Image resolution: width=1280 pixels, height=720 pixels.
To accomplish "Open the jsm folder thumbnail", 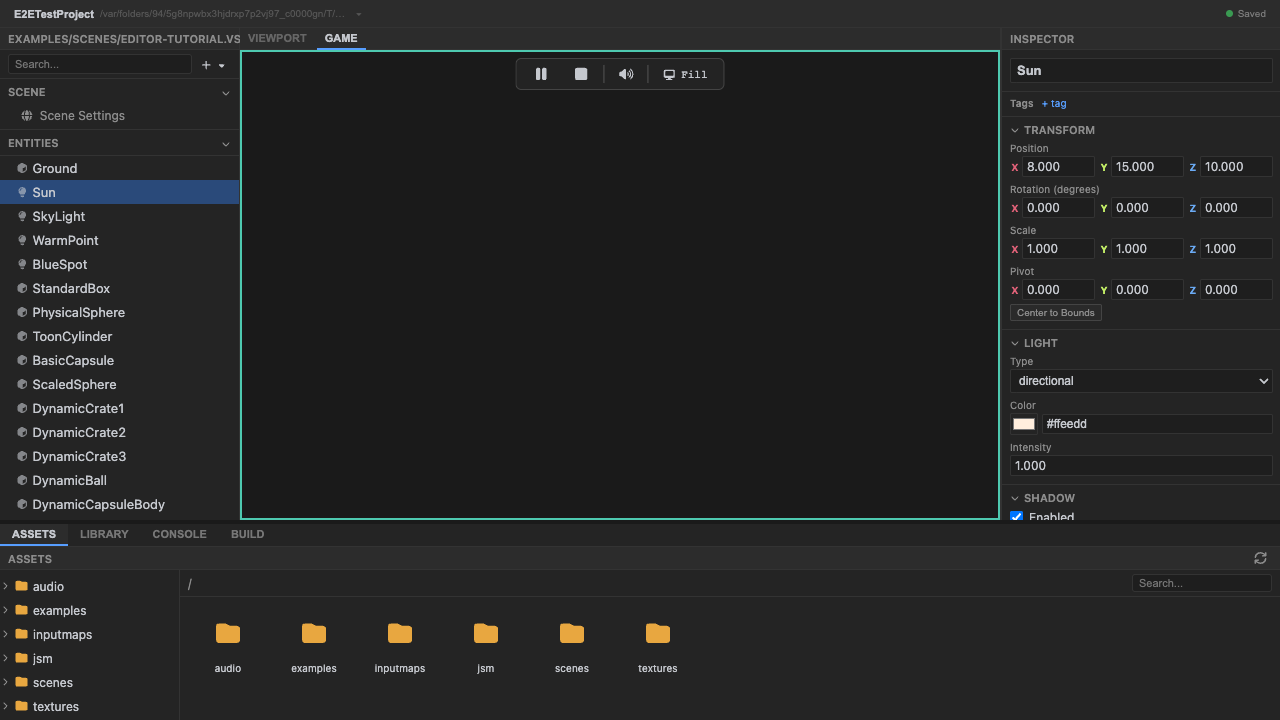I will [x=486, y=633].
